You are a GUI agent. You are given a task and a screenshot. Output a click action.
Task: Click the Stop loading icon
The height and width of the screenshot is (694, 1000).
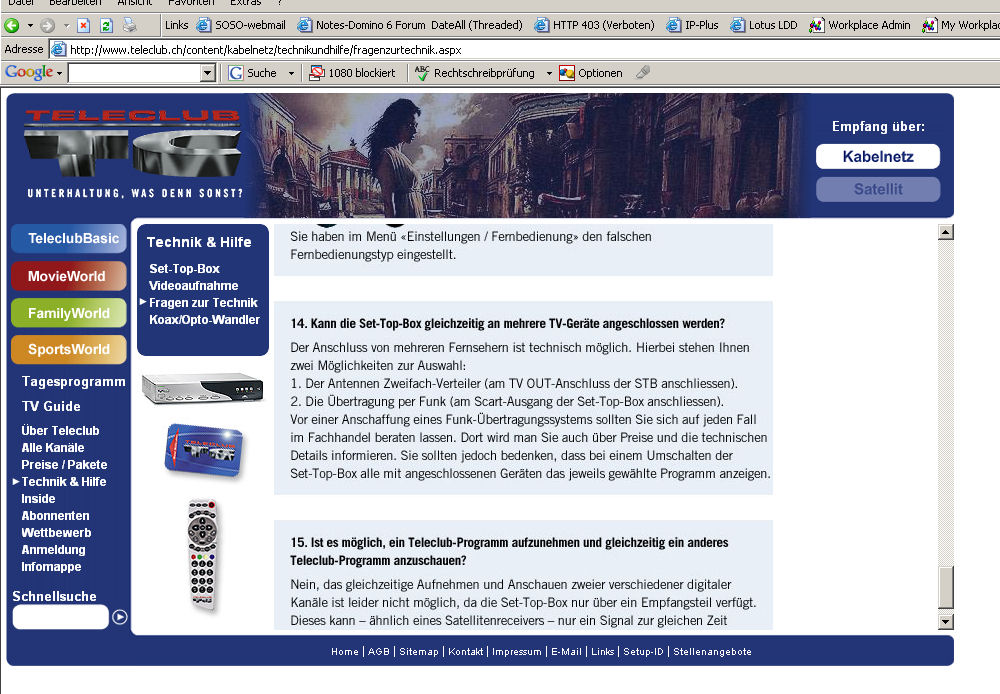(x=84, y=25)
